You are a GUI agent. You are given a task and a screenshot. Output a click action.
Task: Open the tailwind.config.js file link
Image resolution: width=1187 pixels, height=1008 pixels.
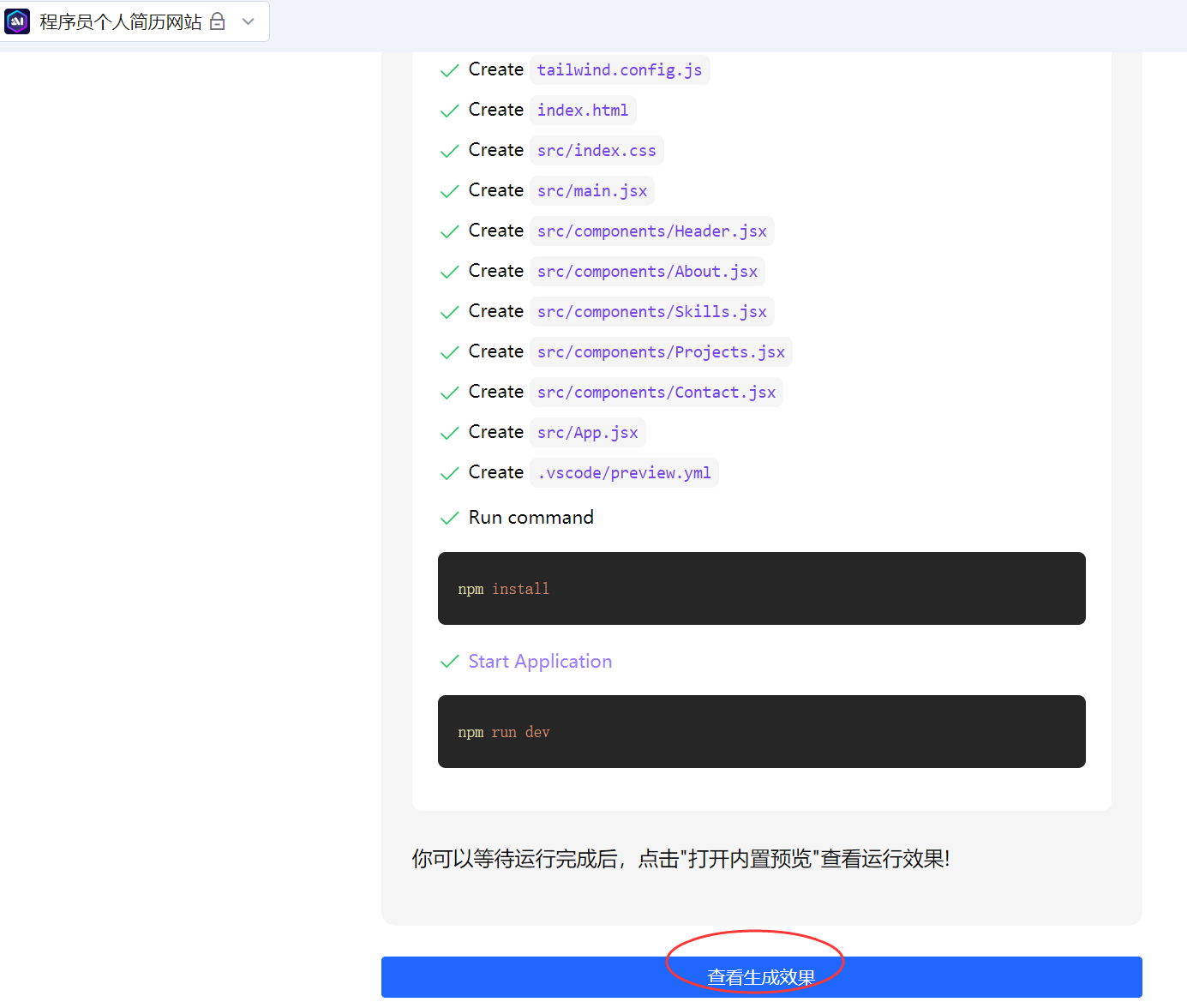point(619,70)
